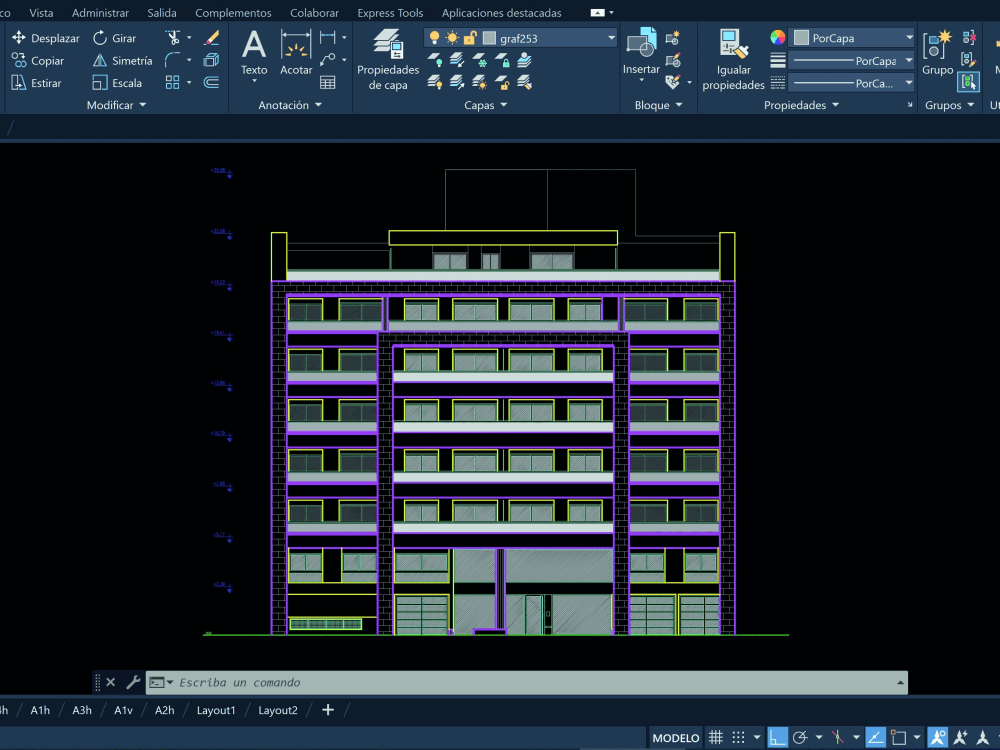Click the Grupo icon in Grupos panel

[936, 45]
